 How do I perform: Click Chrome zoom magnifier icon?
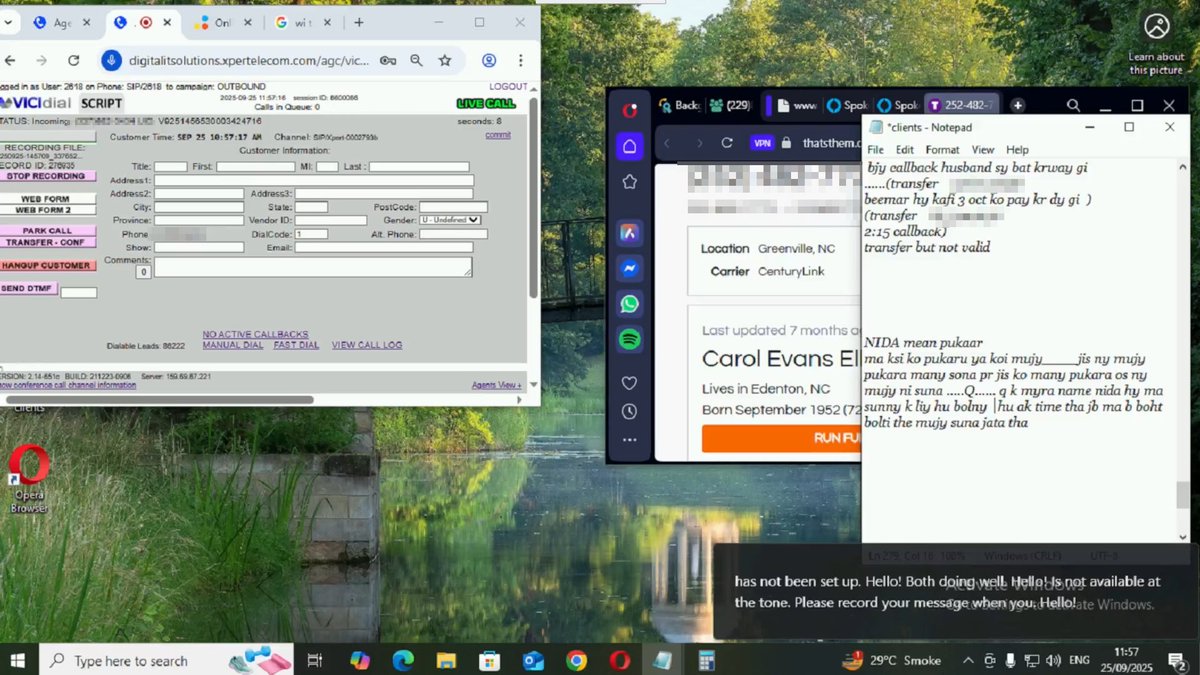click(x=416, y=61)
